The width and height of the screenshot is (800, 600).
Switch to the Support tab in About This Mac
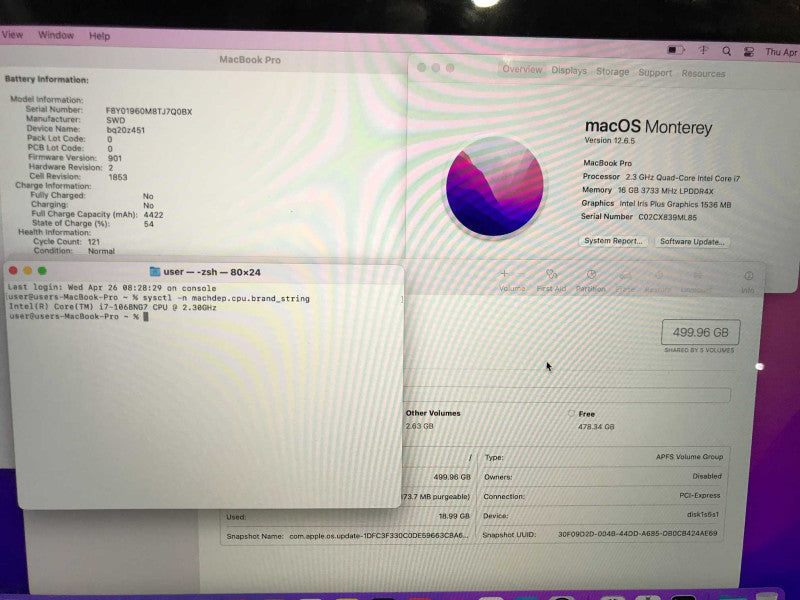[655, 72]
